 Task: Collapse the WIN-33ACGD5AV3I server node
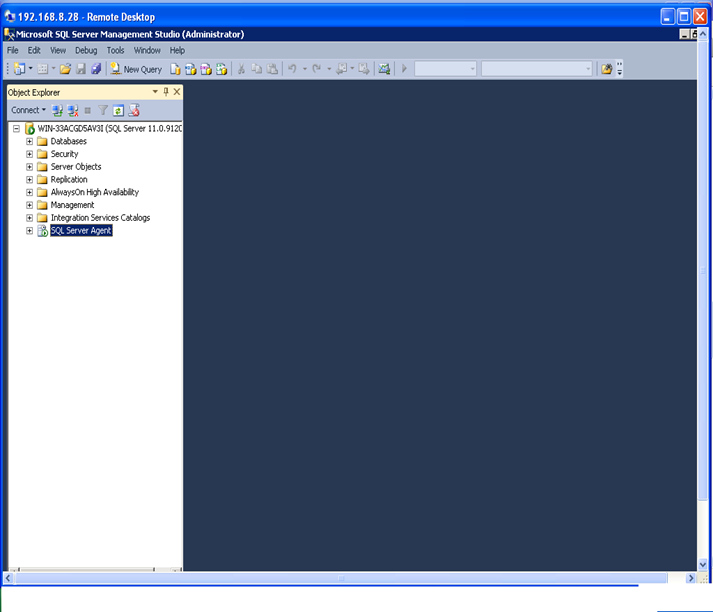coord(16,129)
